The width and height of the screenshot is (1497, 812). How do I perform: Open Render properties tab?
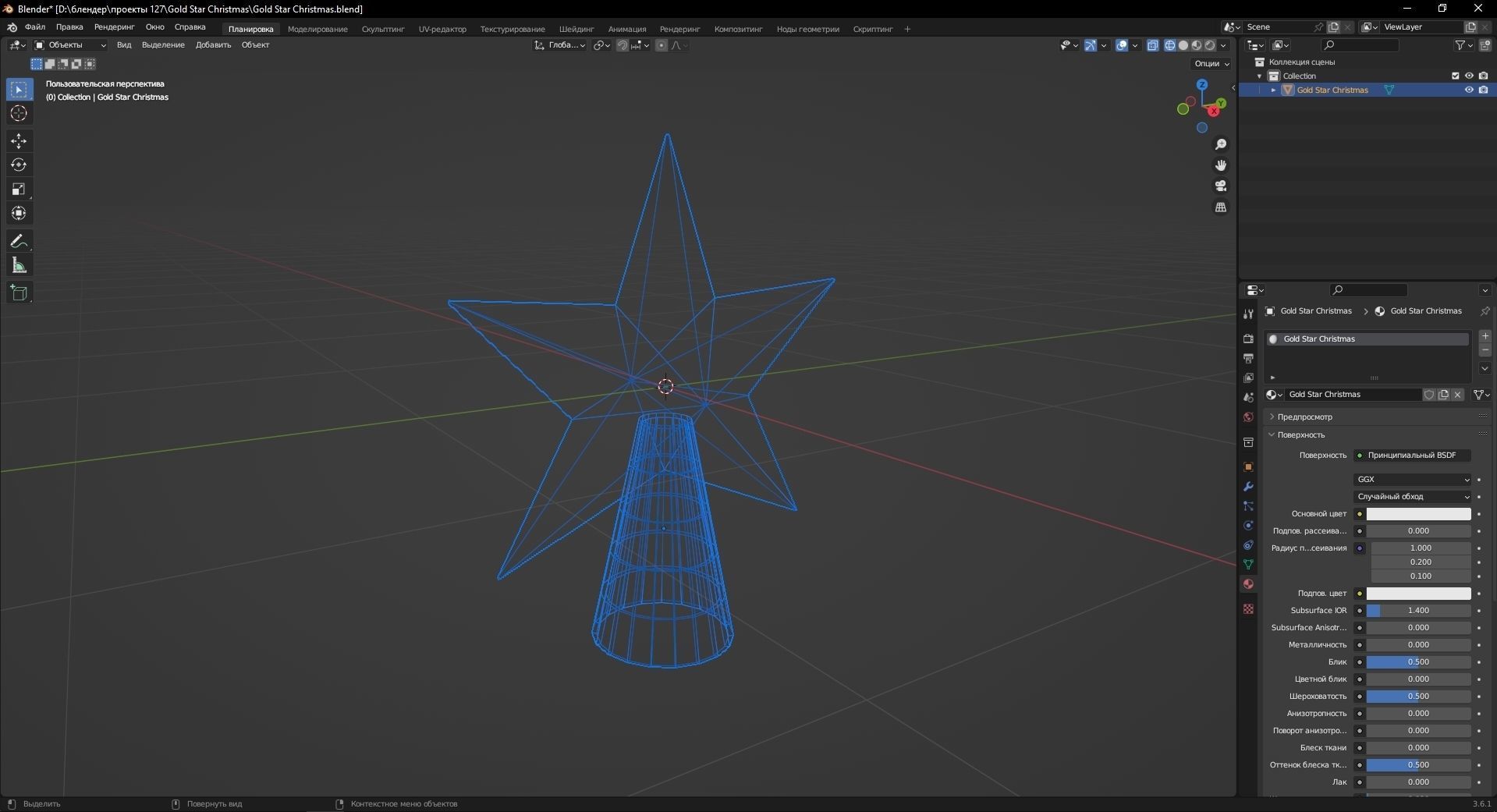(x=1248, y=339)
